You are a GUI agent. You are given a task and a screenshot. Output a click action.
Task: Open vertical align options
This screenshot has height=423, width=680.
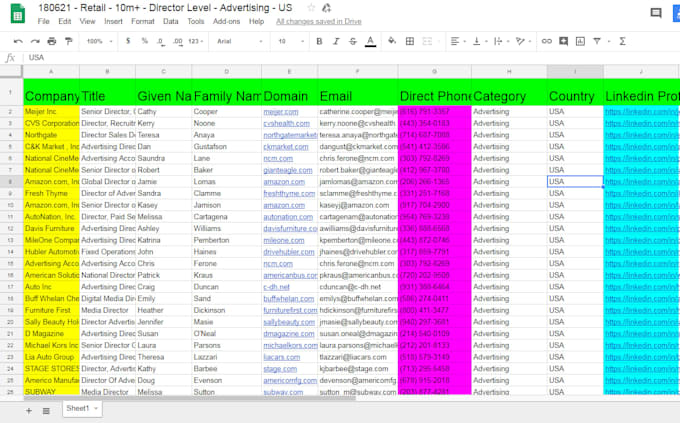pos(479,41)
